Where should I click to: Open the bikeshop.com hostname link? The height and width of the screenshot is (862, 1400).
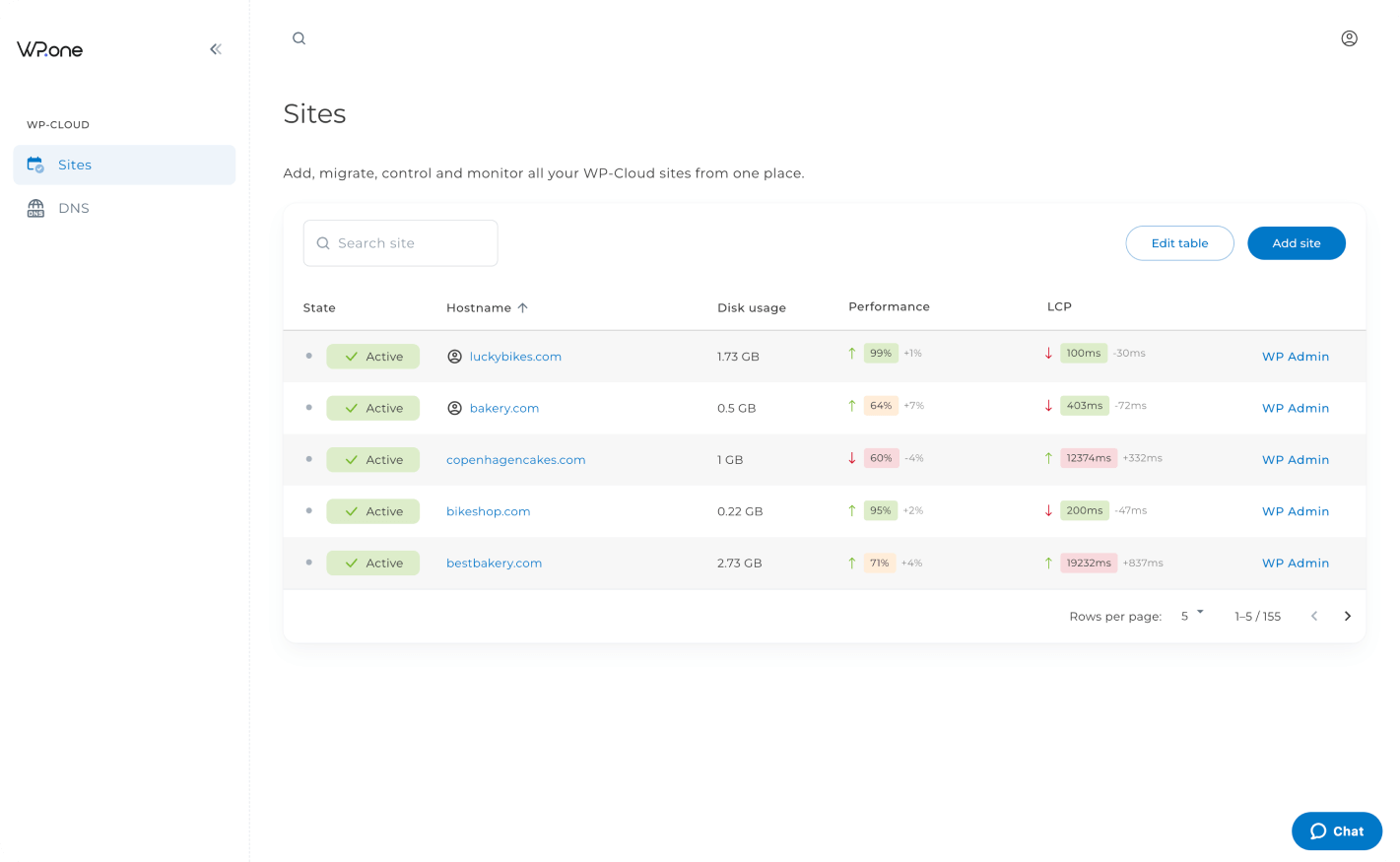(x=489, y=511)
